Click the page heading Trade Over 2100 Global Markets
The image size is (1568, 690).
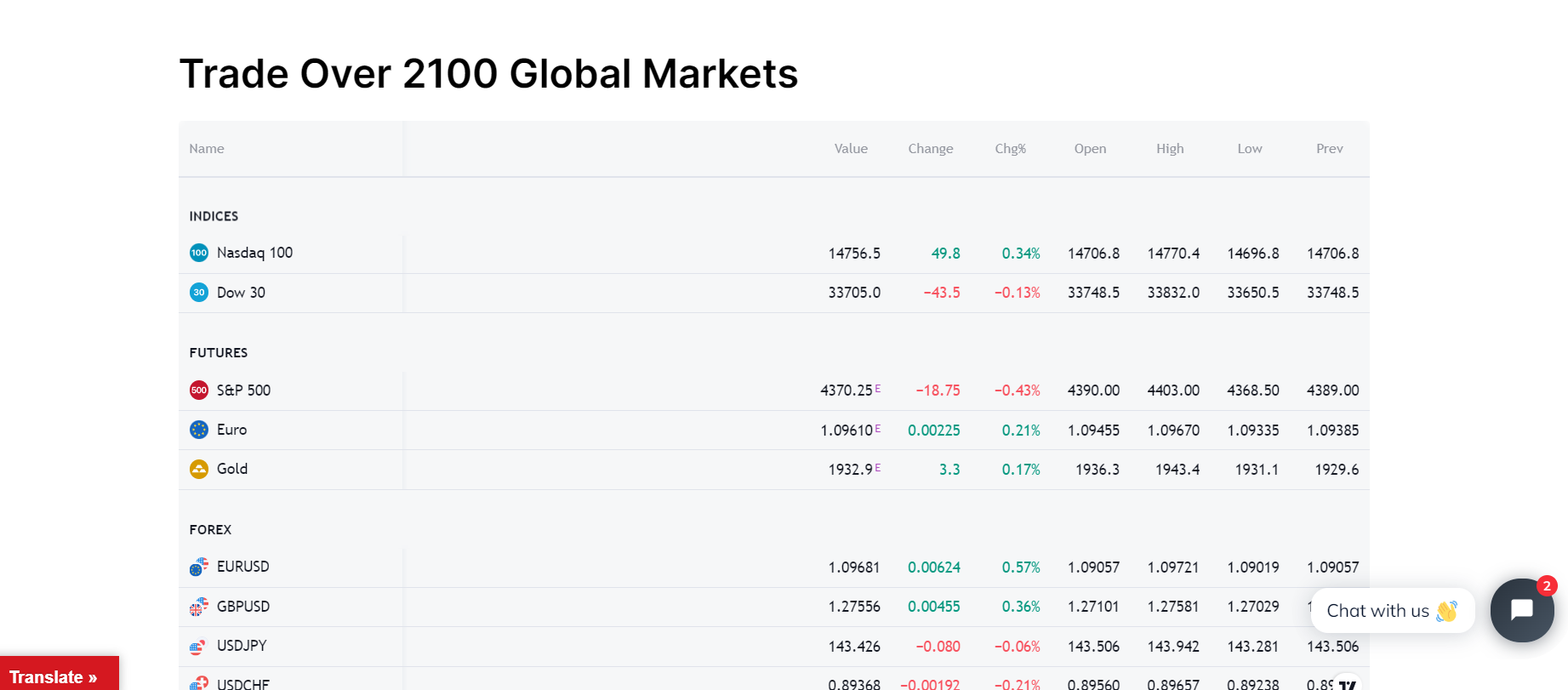point(489,74)
